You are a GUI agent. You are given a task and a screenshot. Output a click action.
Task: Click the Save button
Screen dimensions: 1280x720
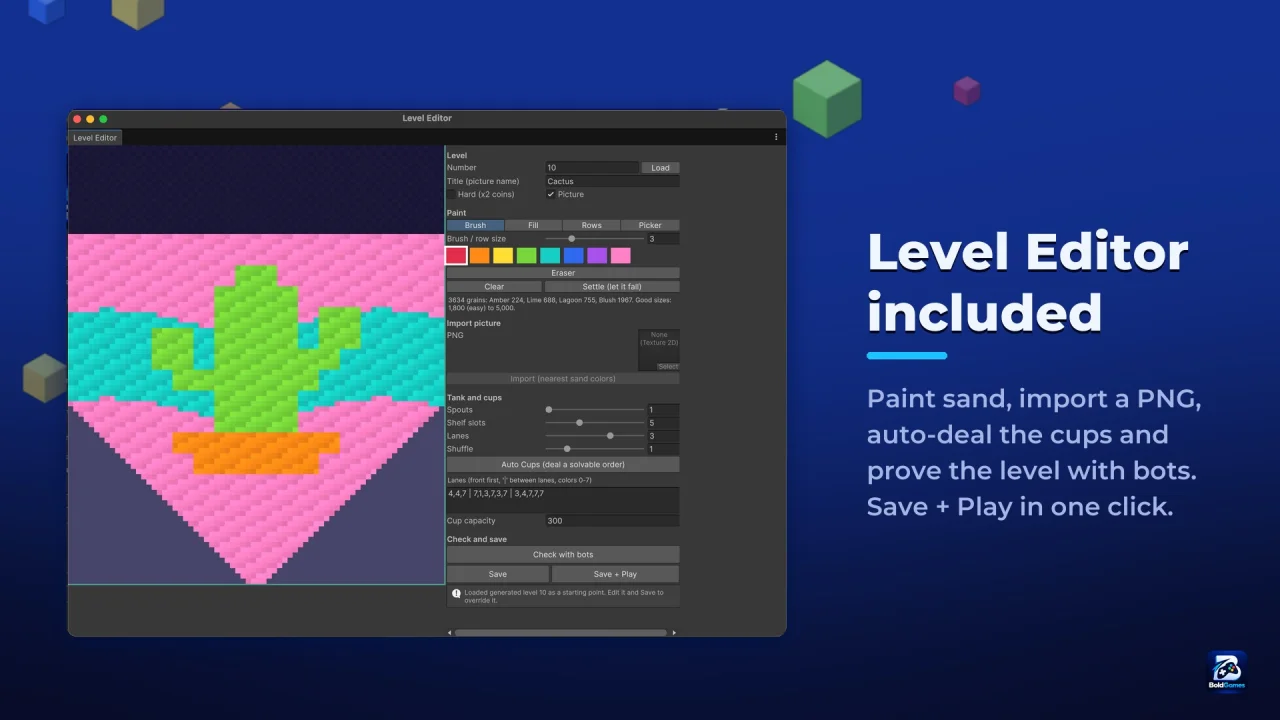(497, 574)
